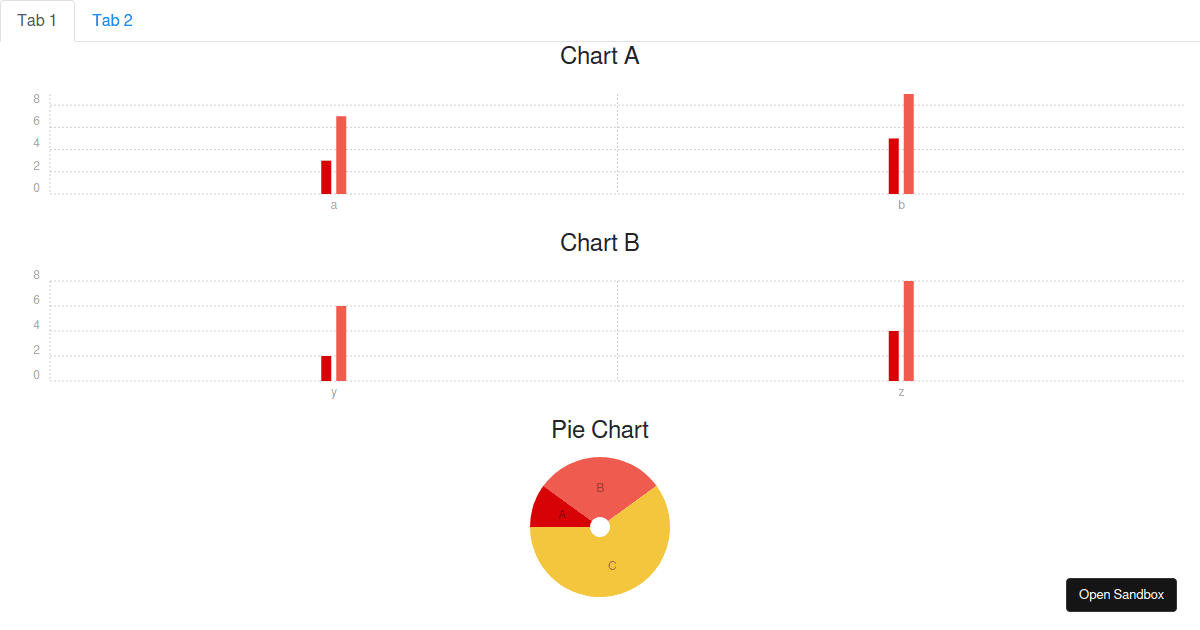Switch to Tab 2
Screen dimensions: 1200x630
click(112, 21)
